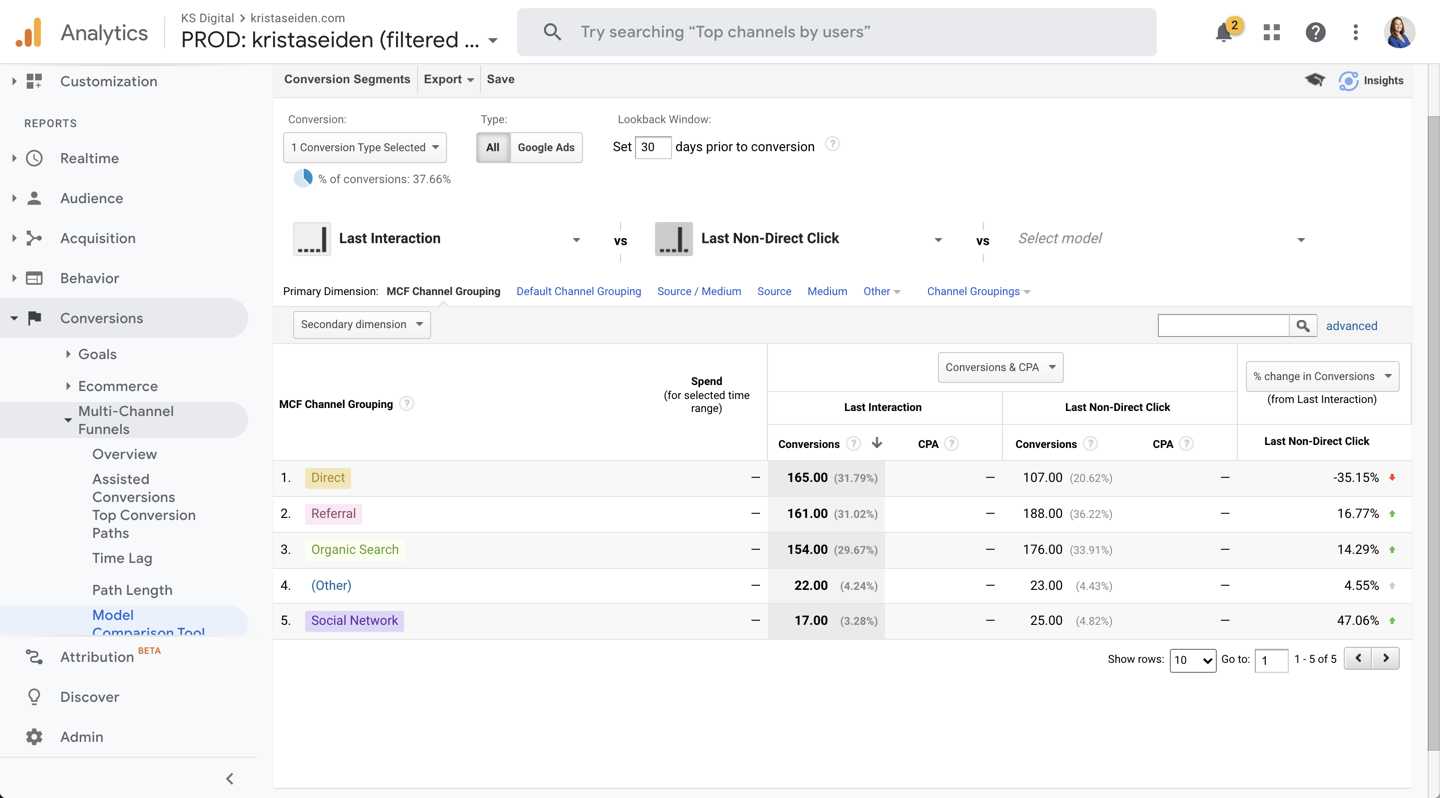The width and height of the screenshot is (1440, 798).
Task: Click the table search magnifier button
Action: tap(1303, 326)
